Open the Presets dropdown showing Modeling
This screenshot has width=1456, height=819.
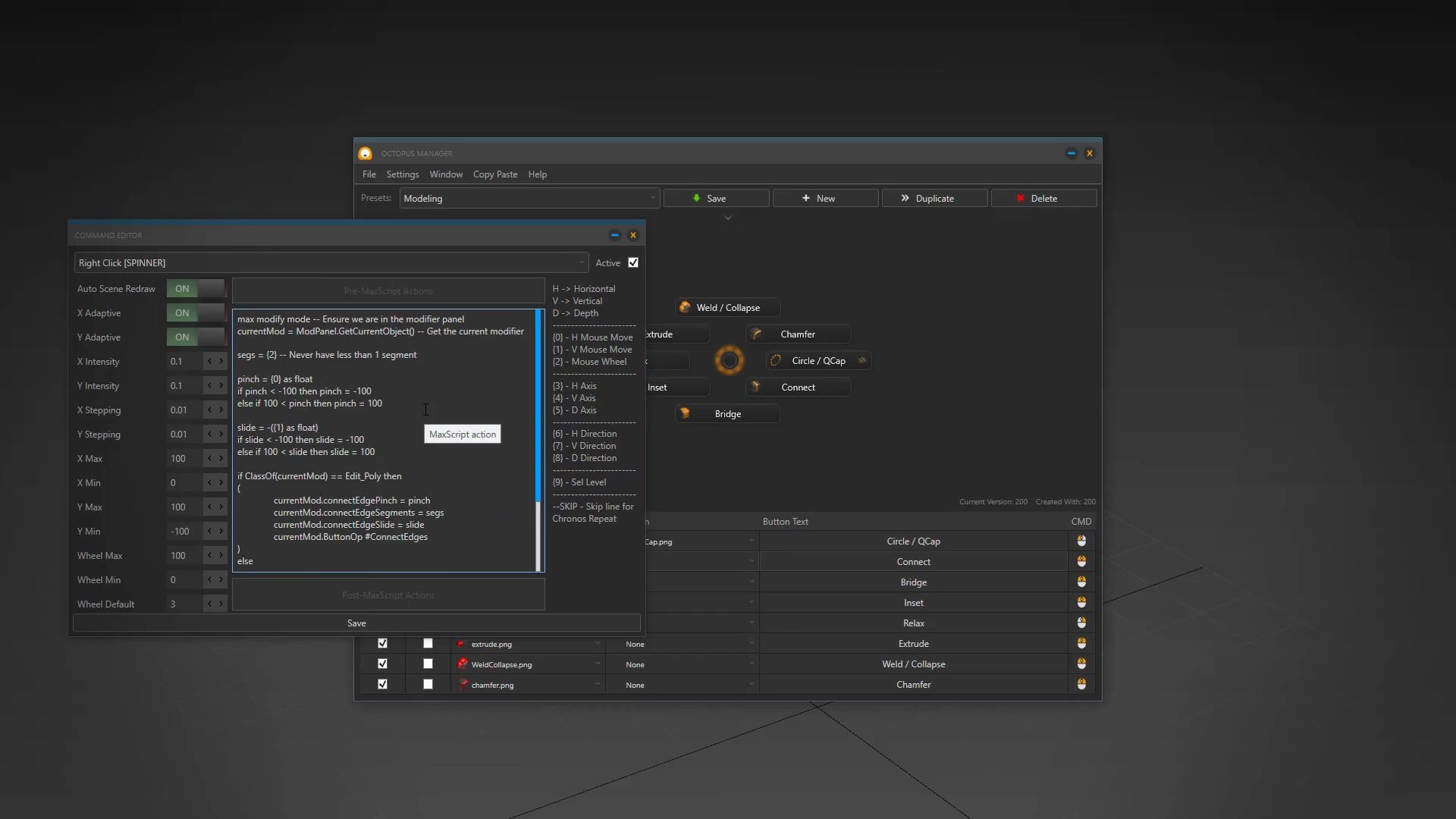[x=529, y=198]
